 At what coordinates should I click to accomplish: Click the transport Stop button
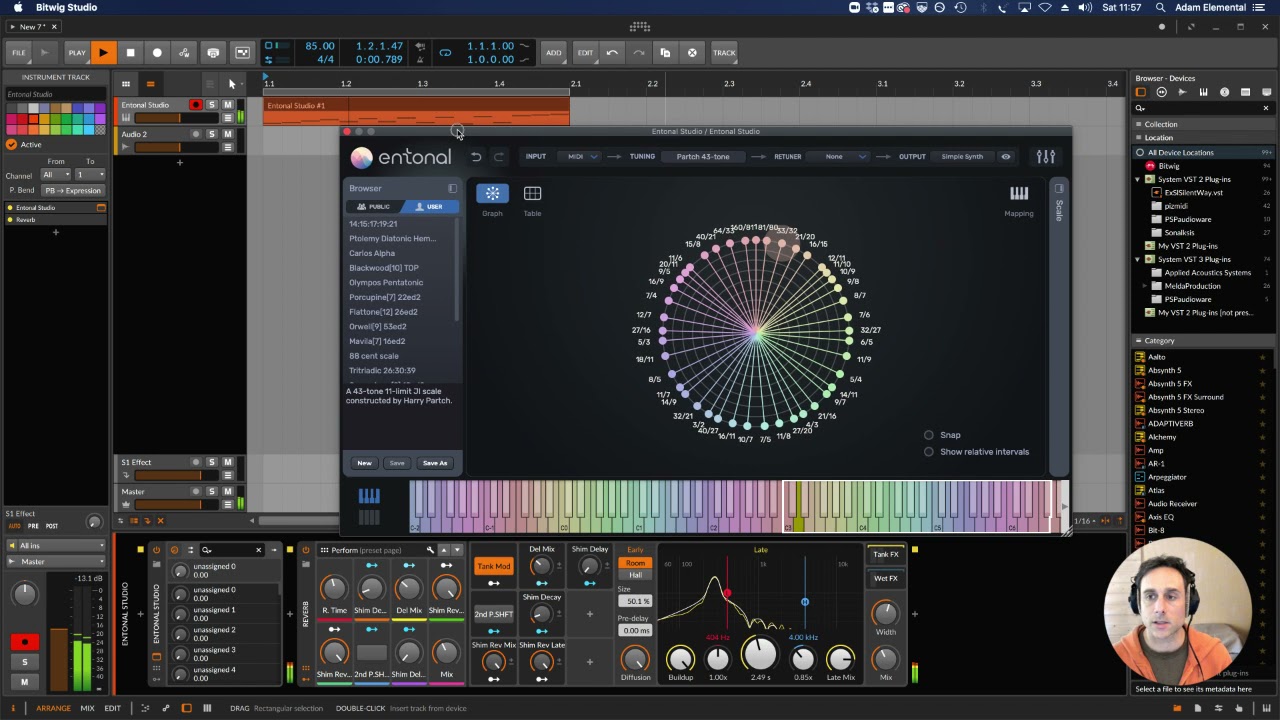130,53
